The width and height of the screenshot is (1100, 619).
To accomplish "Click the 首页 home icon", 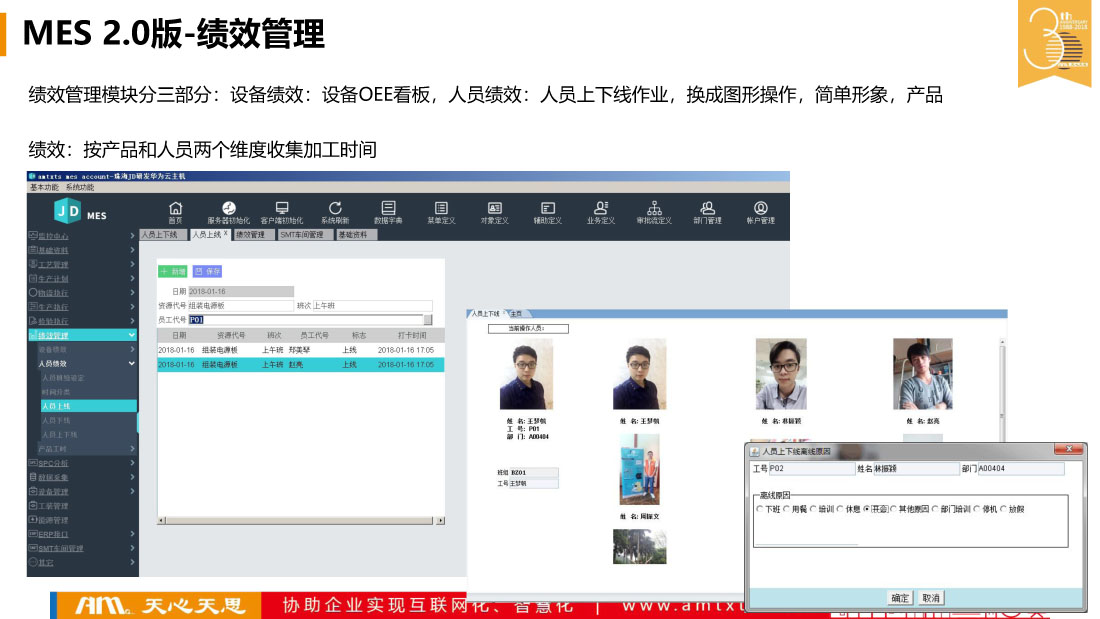I will [176, 209].
